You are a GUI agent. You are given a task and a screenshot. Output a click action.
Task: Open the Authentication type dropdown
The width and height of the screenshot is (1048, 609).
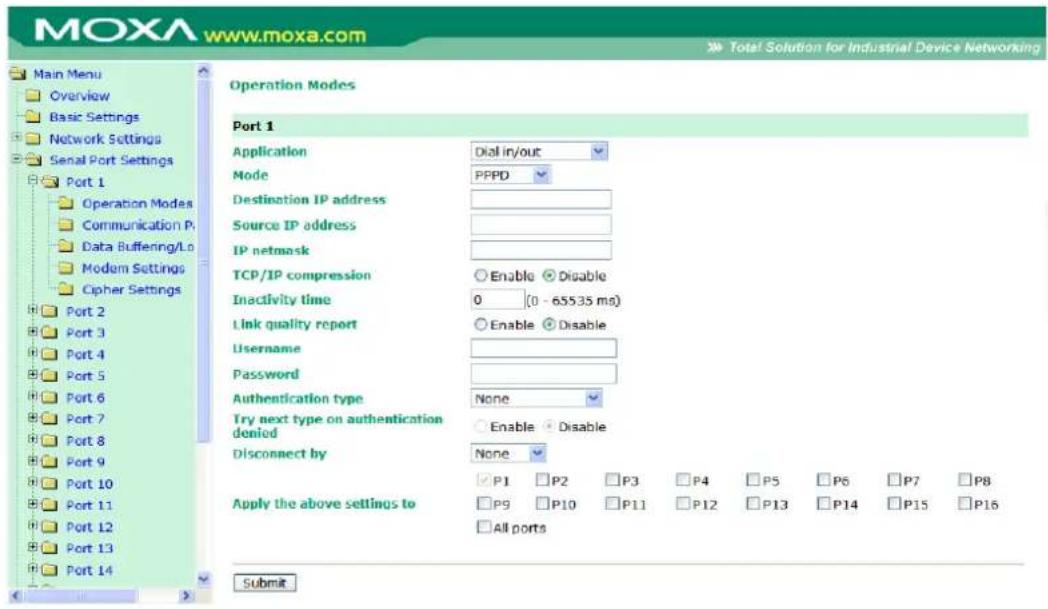pos(536,398)
